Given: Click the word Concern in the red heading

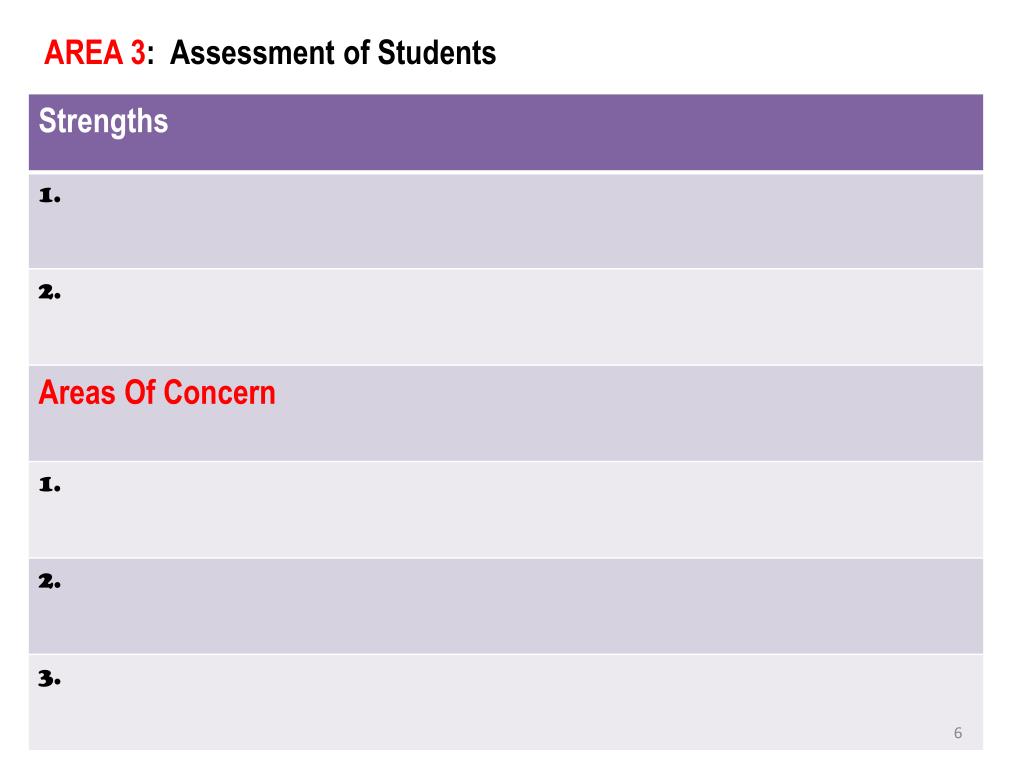Looking at the screenshot, I should click(x=219, y=393).
